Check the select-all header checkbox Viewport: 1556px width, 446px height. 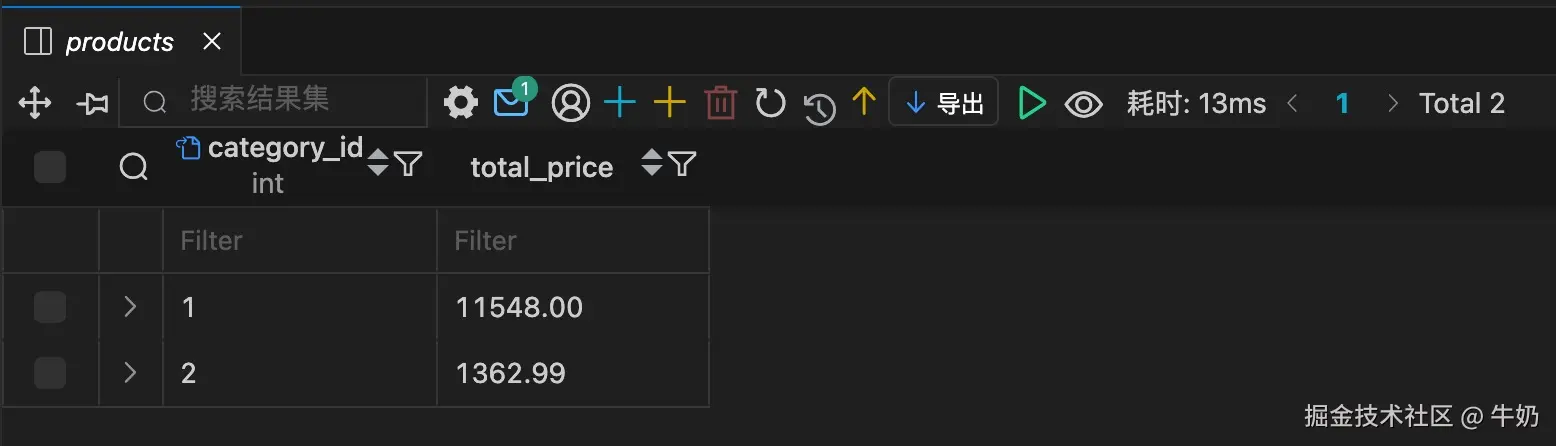pos(50,167)
